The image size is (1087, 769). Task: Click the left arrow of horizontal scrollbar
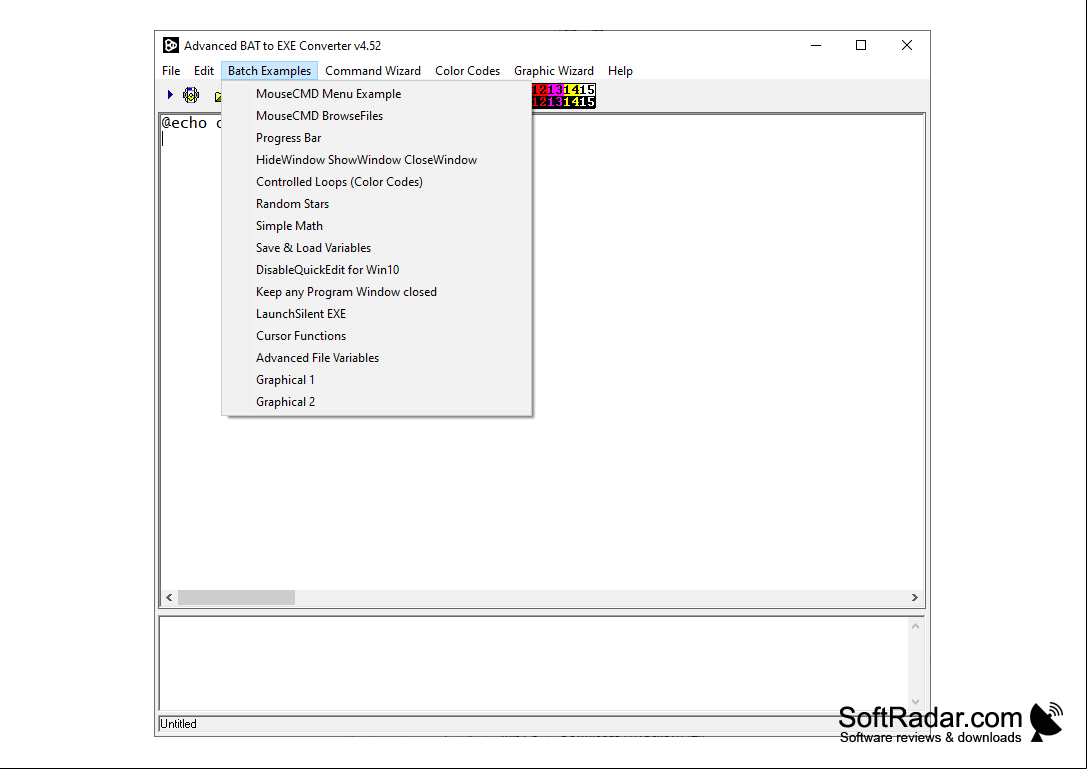pyautogui.click(x=169, y=598)
